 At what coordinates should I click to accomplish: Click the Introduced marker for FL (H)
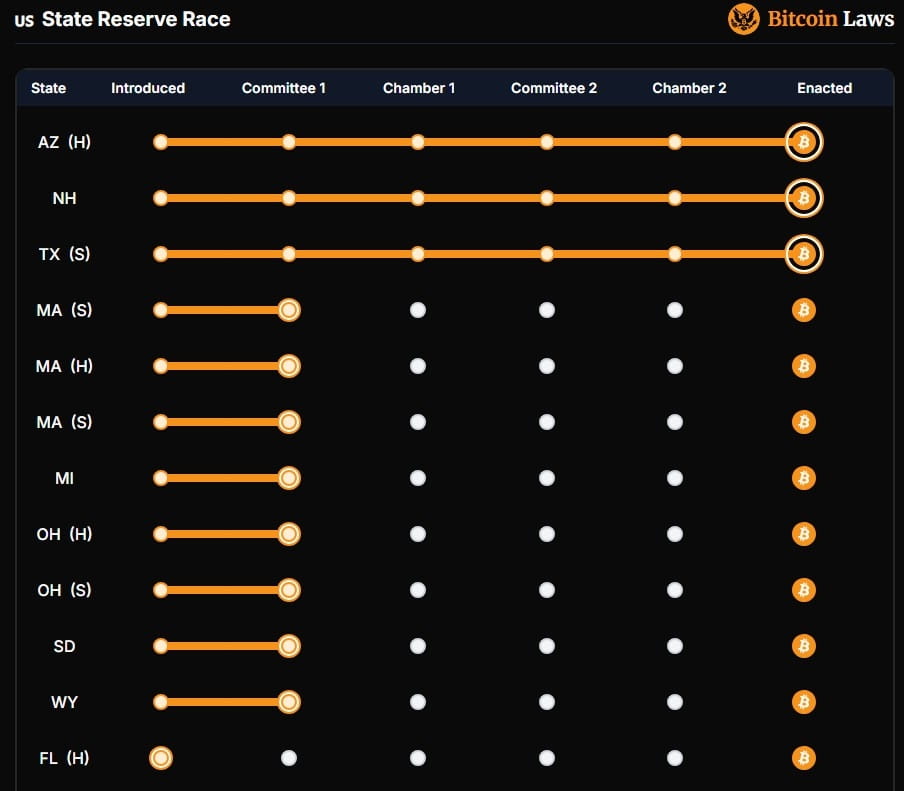tap(161, 758)
